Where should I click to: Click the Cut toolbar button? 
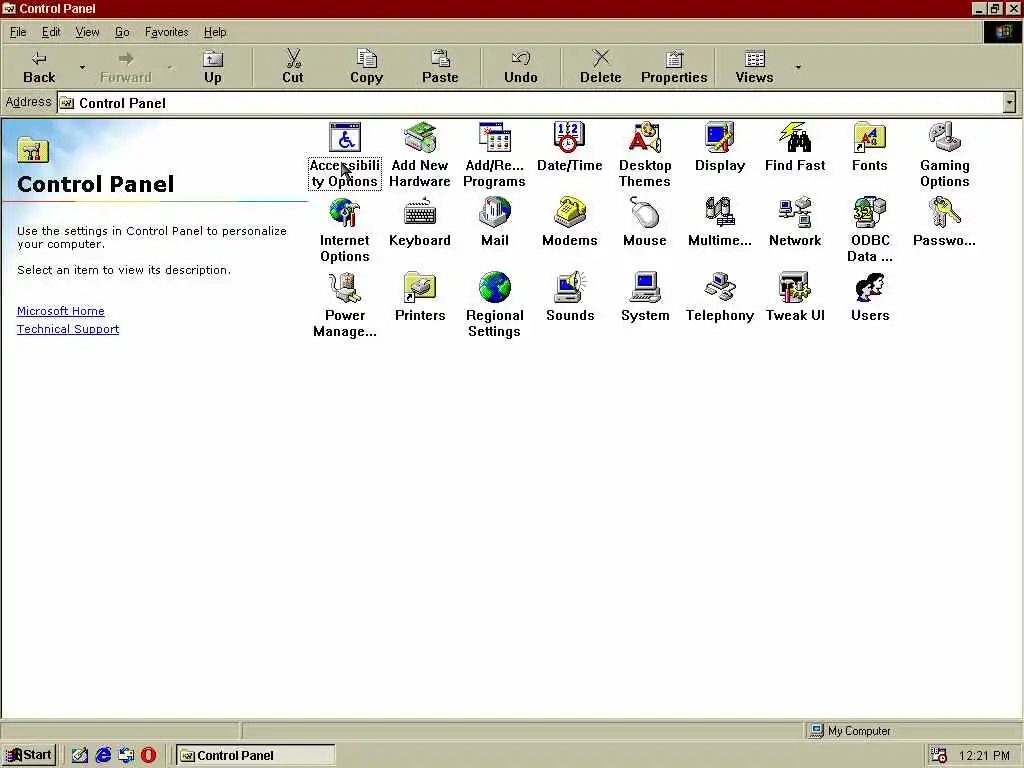click(x=293, y=67)
